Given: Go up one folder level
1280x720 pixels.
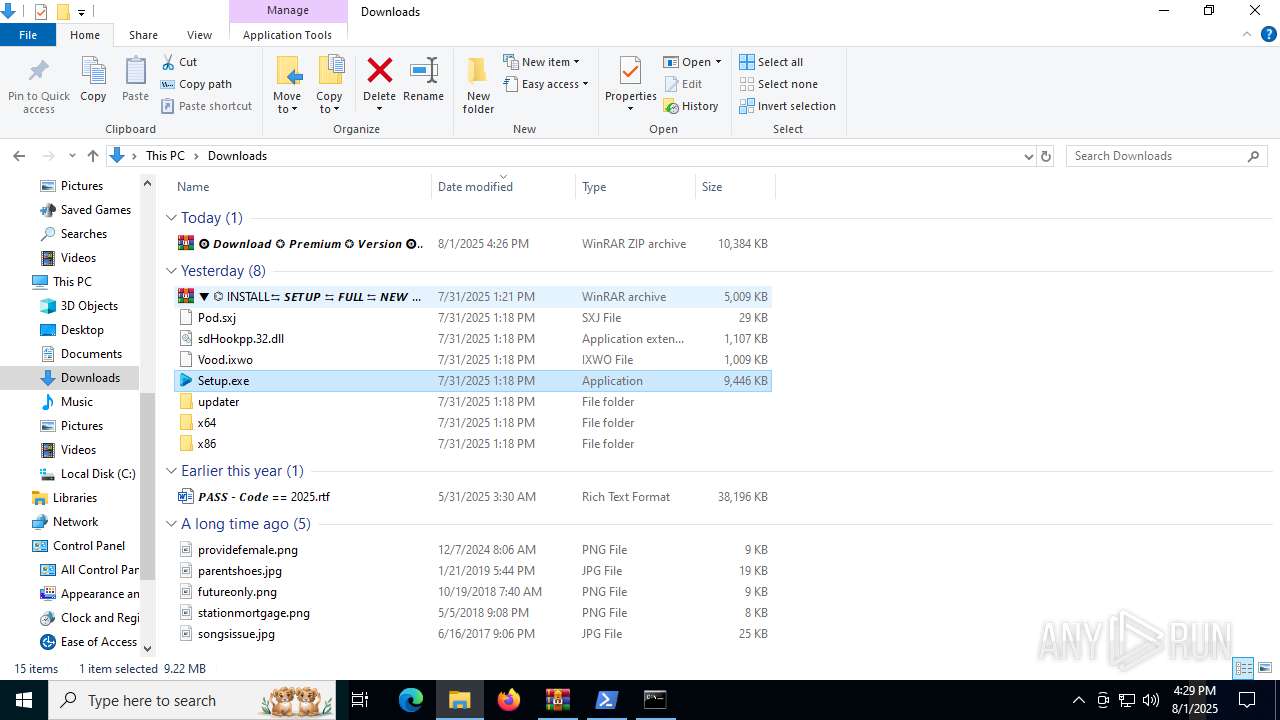Looking at the screenshot, I should 93,156.
